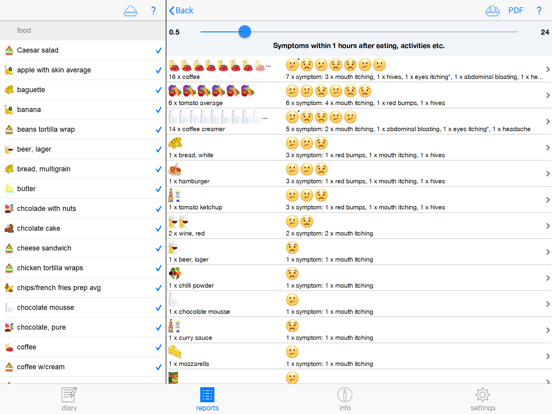Click chips/french fries icon

coord(9,288)
